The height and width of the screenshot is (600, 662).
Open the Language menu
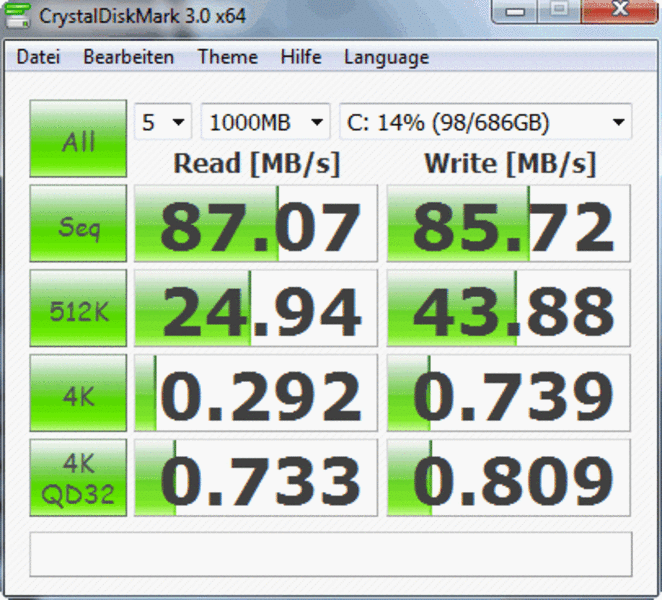(x=386, y=58)
